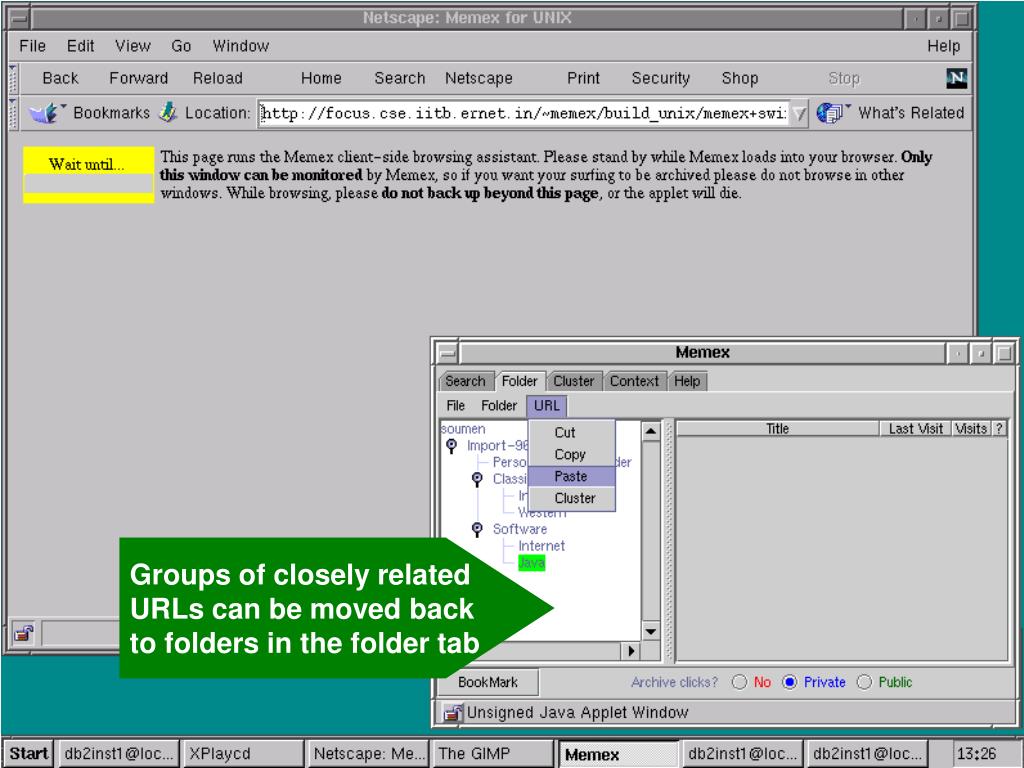Click the Forward toolbar button

point(138,78)
